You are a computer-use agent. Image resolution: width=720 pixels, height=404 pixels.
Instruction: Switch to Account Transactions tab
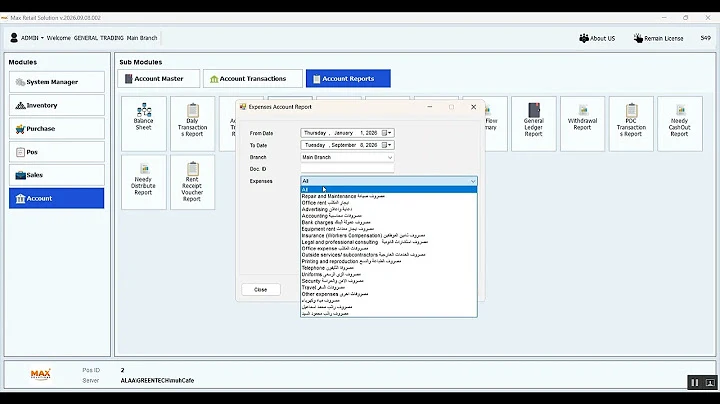(253, 79)
